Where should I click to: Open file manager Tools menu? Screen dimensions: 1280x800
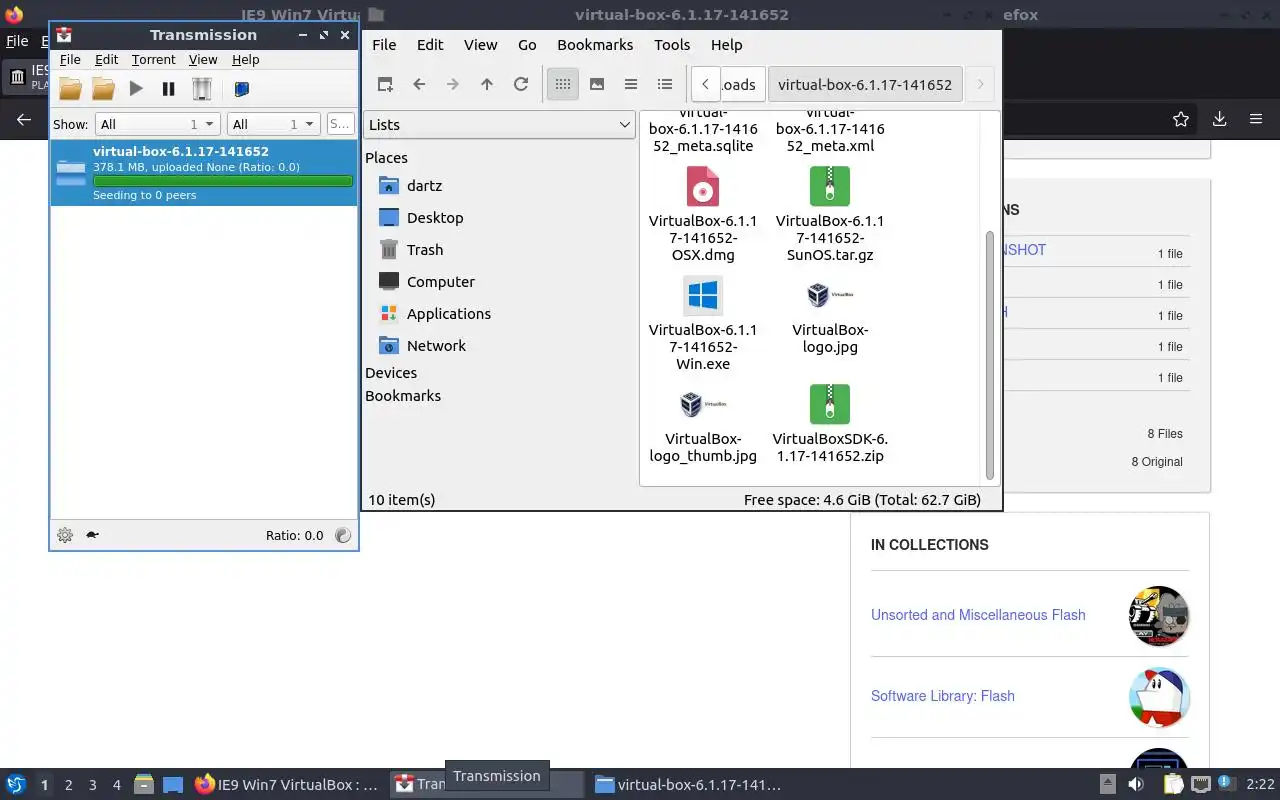tap(672, 45)
